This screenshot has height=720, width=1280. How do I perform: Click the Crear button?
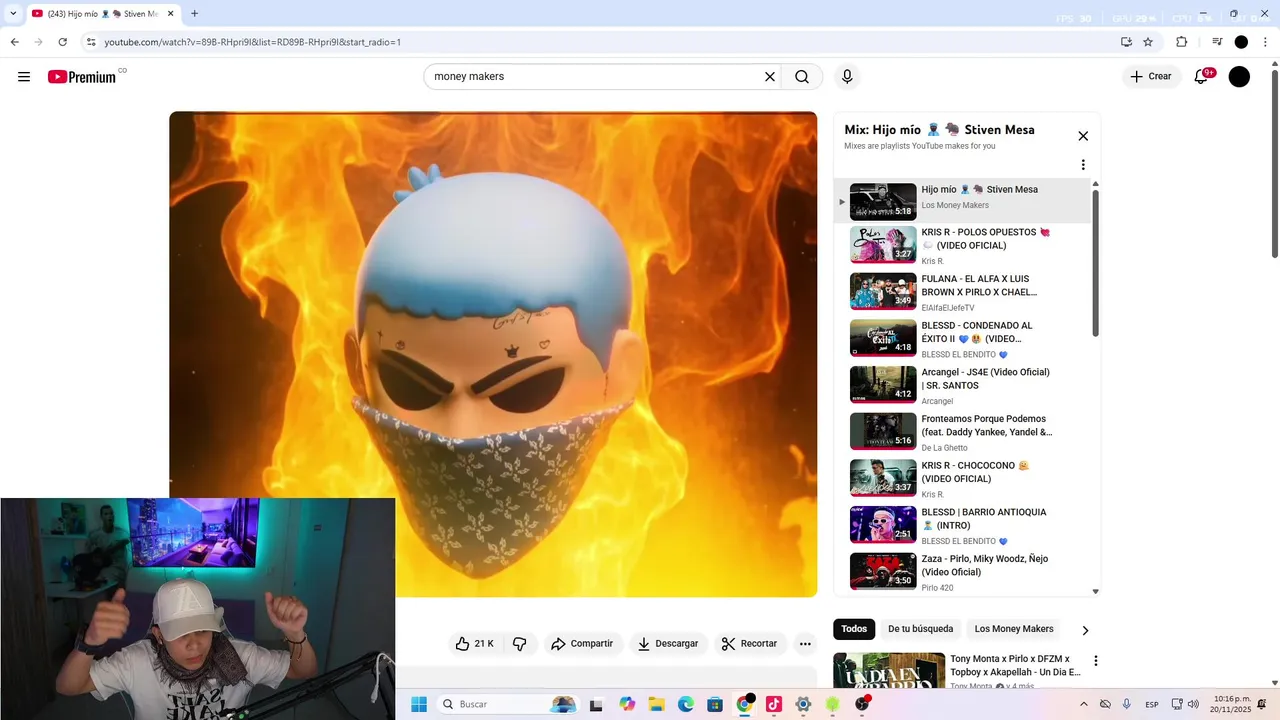click(1150, 77)
